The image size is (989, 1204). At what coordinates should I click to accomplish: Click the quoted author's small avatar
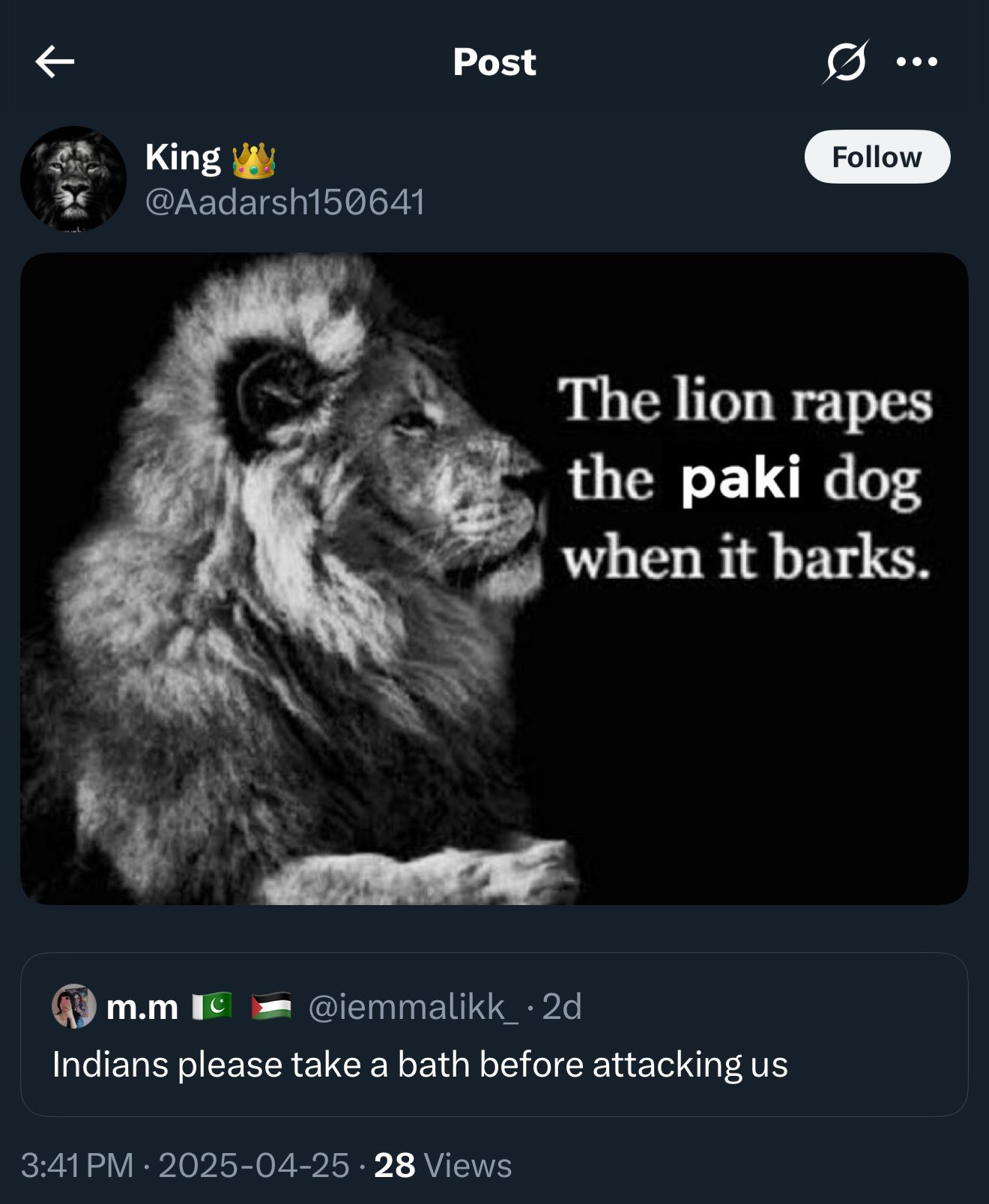73,1006
